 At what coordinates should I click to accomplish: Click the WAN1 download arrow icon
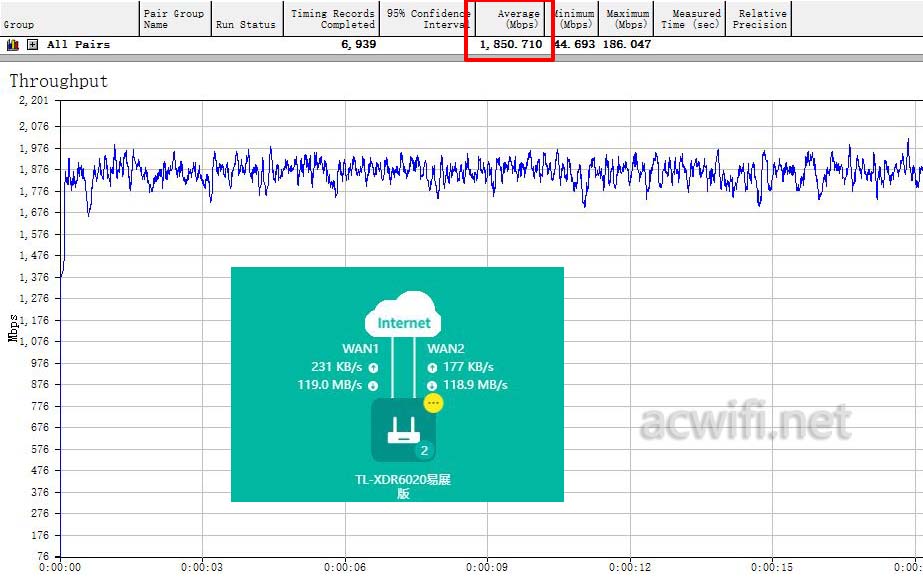(x=373, y=386)
